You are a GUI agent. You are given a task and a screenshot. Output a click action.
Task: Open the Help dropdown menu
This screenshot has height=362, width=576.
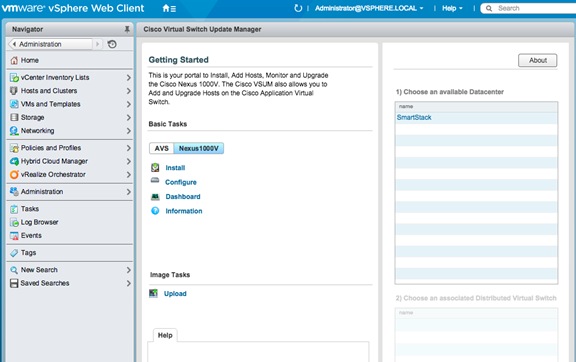click(452, 8)
